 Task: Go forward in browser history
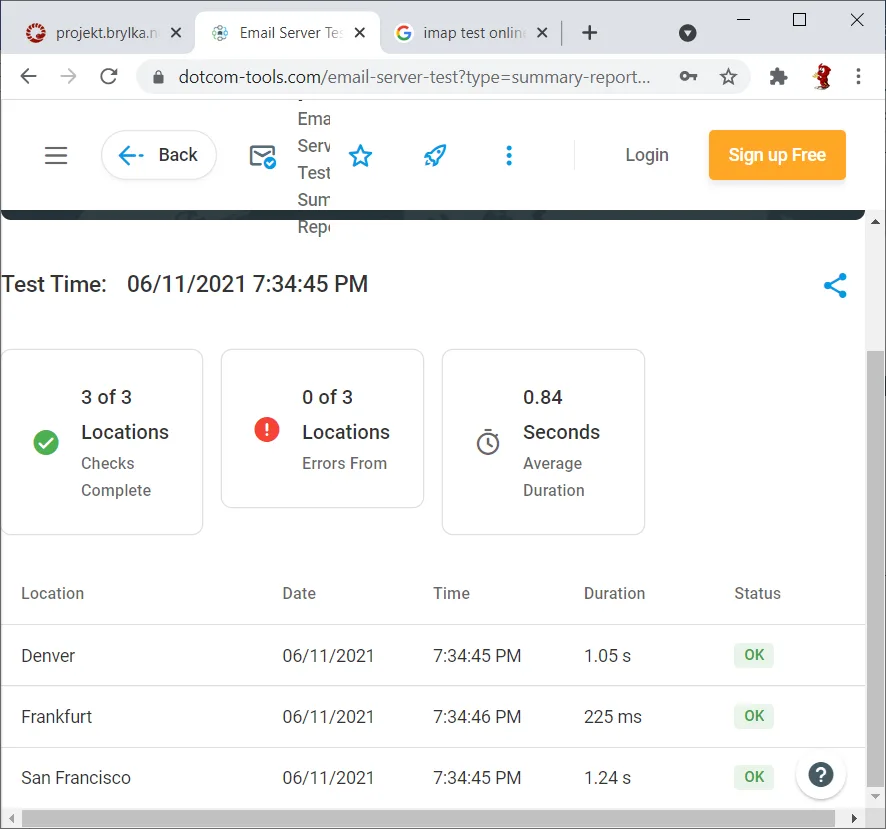(68, 76)
